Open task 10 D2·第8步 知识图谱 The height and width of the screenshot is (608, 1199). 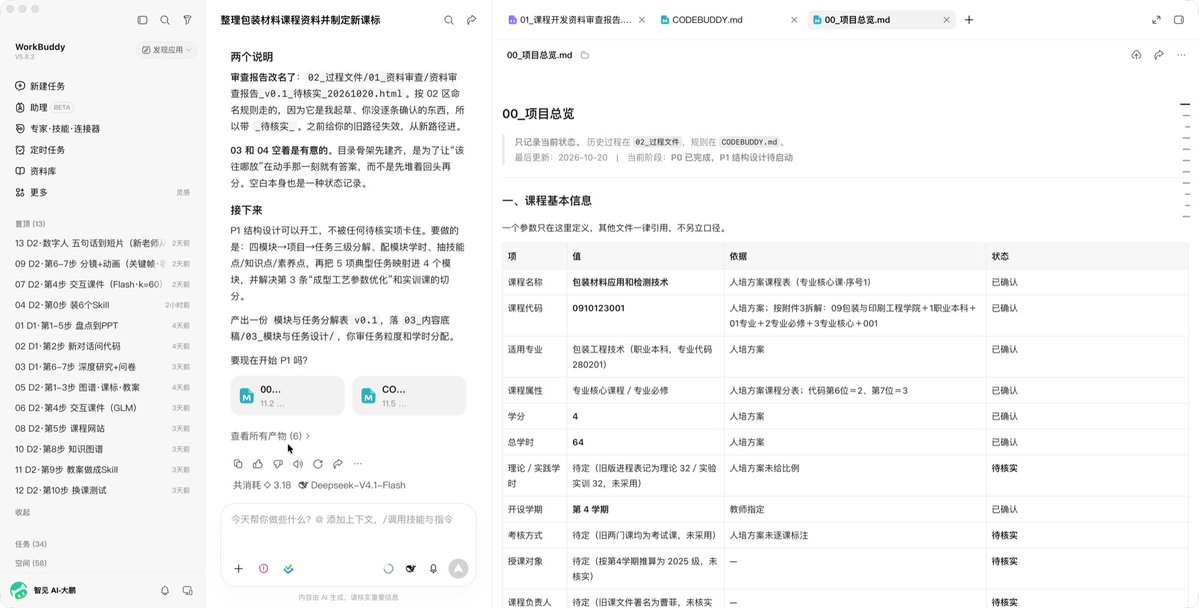[x=102, y=449]
